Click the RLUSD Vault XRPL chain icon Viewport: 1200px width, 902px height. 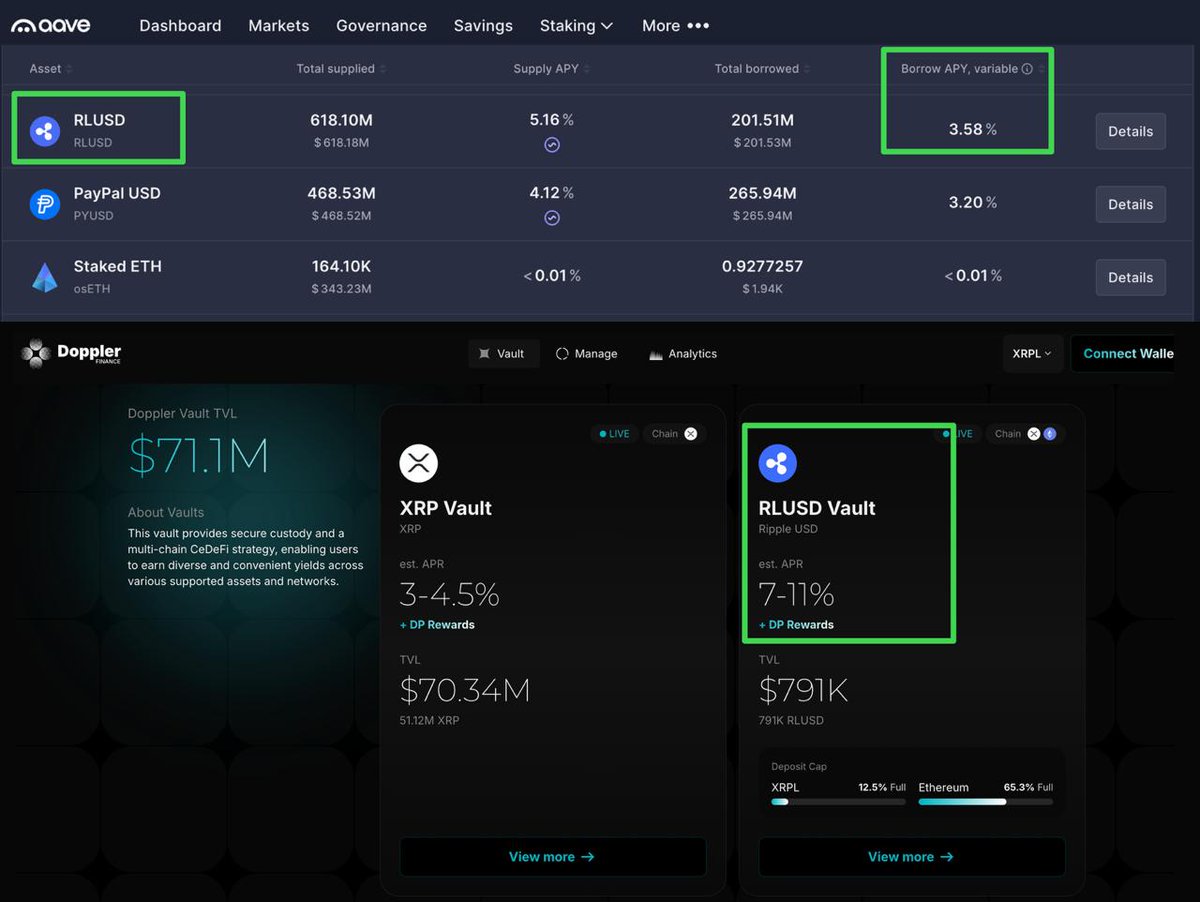(x=1034, y=434)
